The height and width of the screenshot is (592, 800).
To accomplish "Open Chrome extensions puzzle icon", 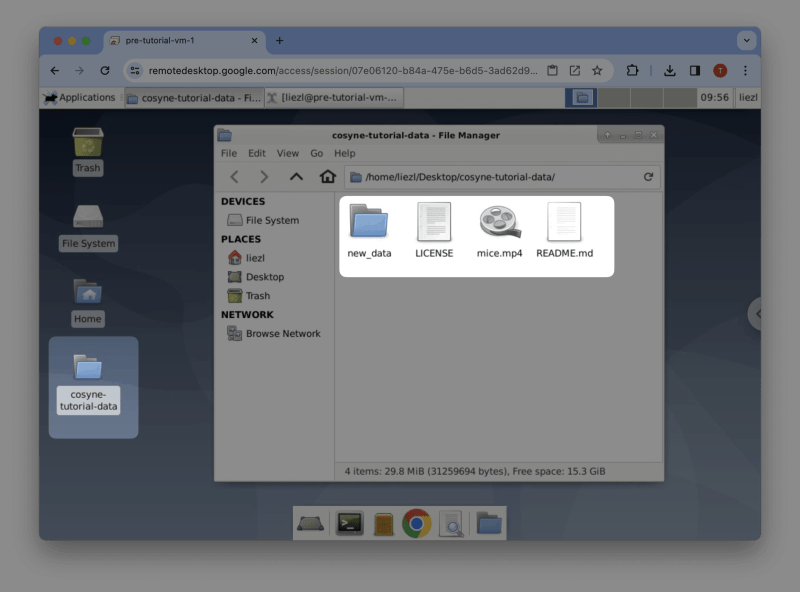I will [632, 70].
